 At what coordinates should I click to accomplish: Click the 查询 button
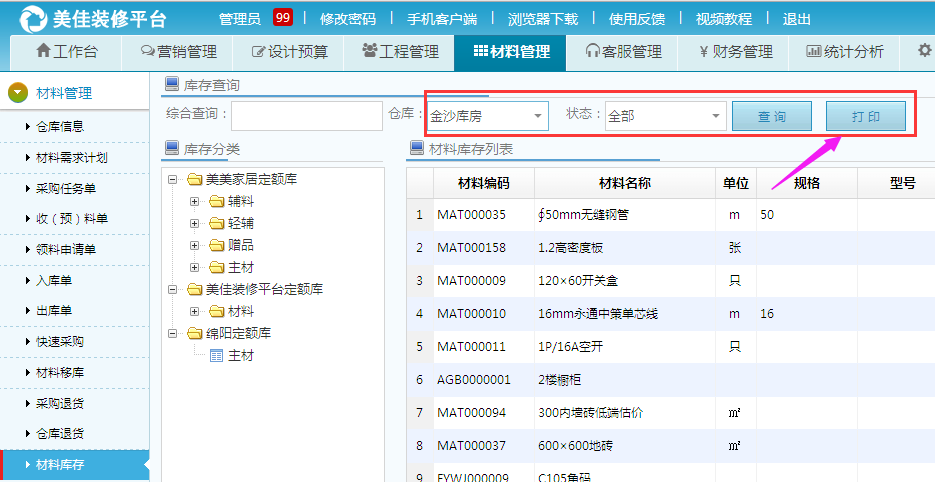[x=771, y=117]
